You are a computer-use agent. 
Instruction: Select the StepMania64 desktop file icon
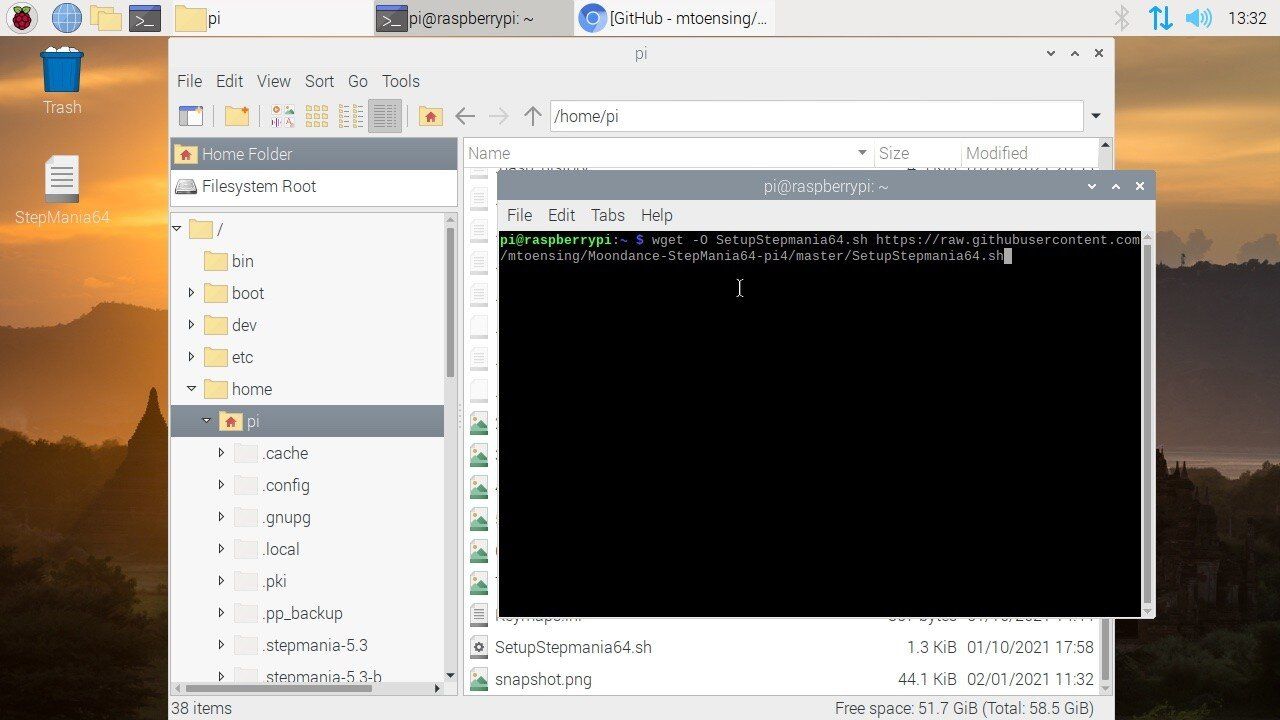(61, 190)
